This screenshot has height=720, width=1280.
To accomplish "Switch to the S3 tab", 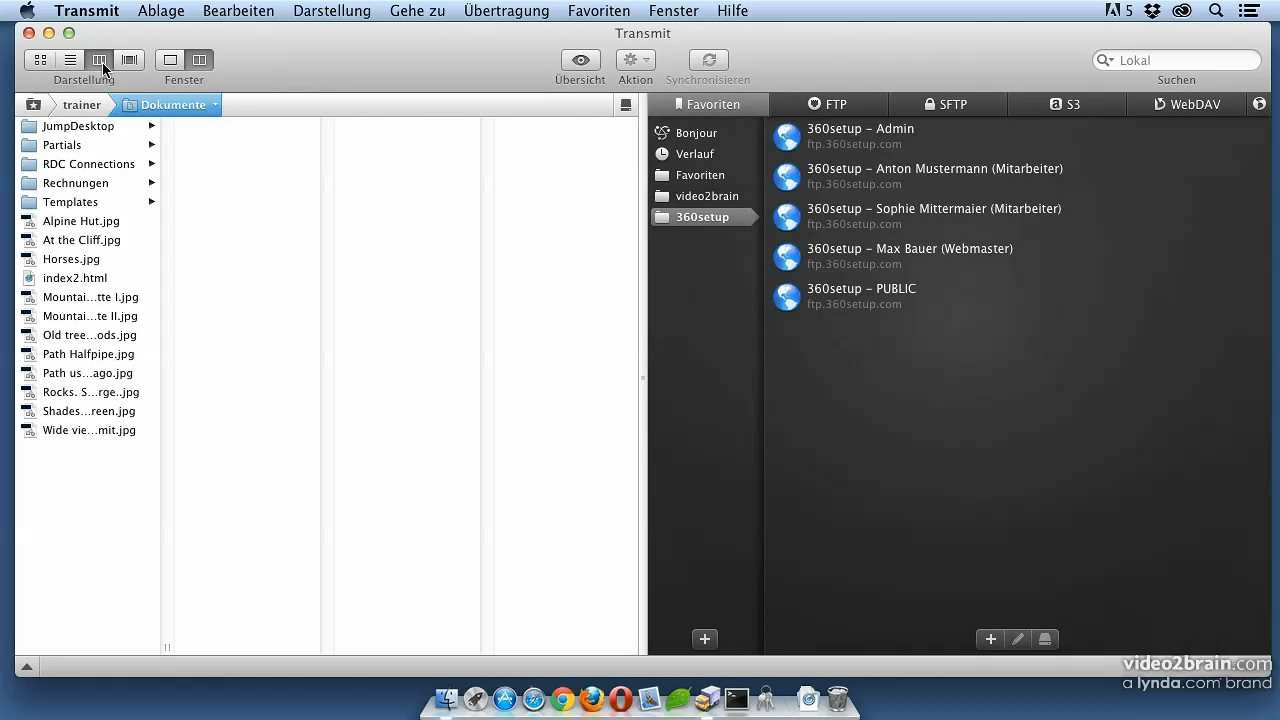I will [x=1066, y=104].
